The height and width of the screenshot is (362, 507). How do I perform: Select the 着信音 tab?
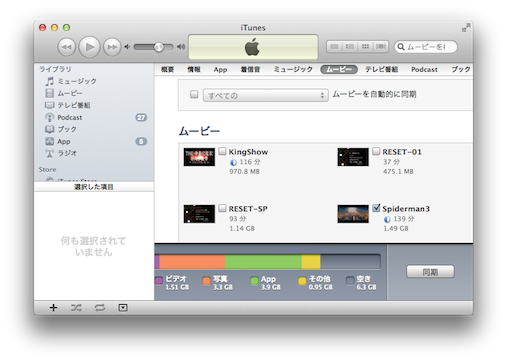coord(250,69)
